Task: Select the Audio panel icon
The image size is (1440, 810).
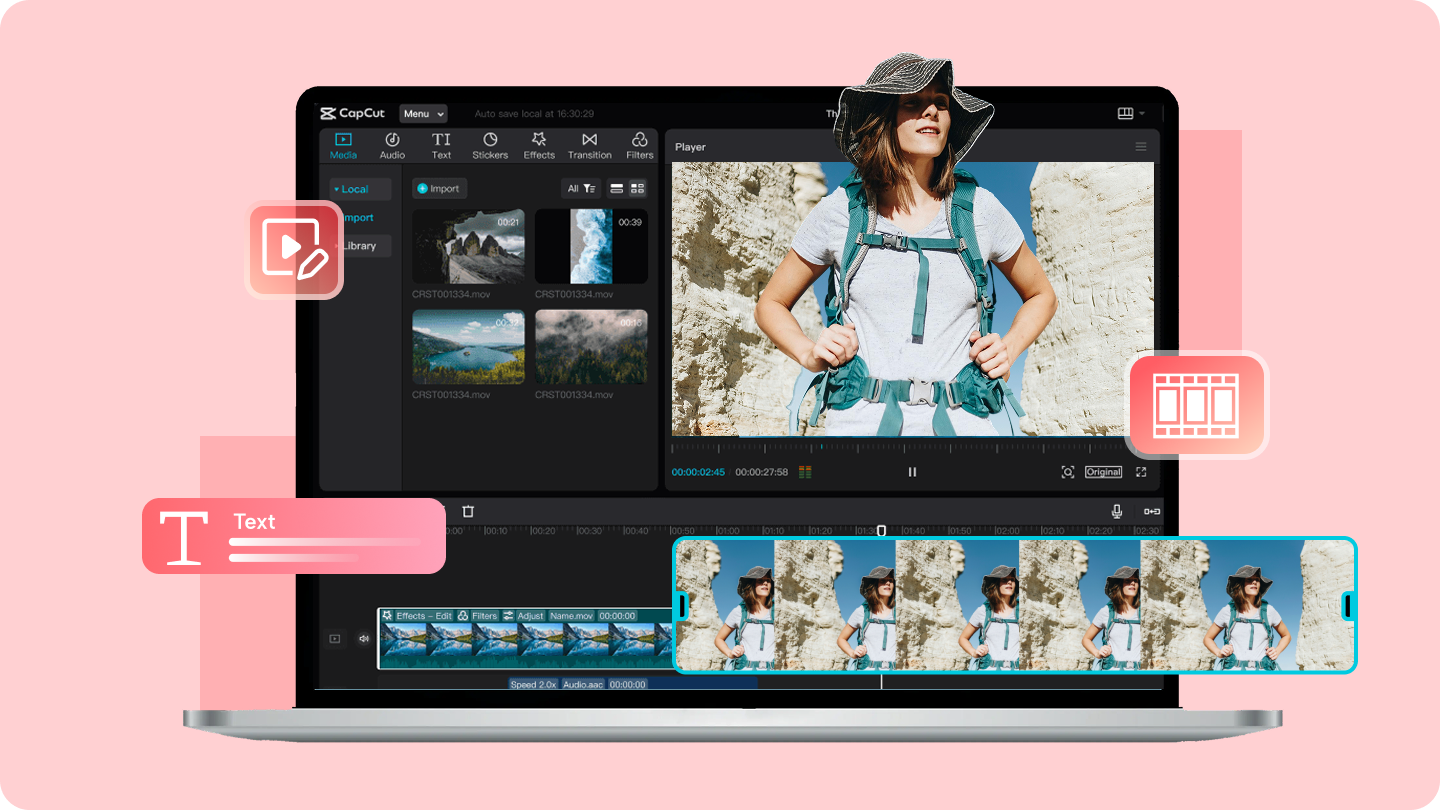Action: pyautogui.click(x=392, y=145)
